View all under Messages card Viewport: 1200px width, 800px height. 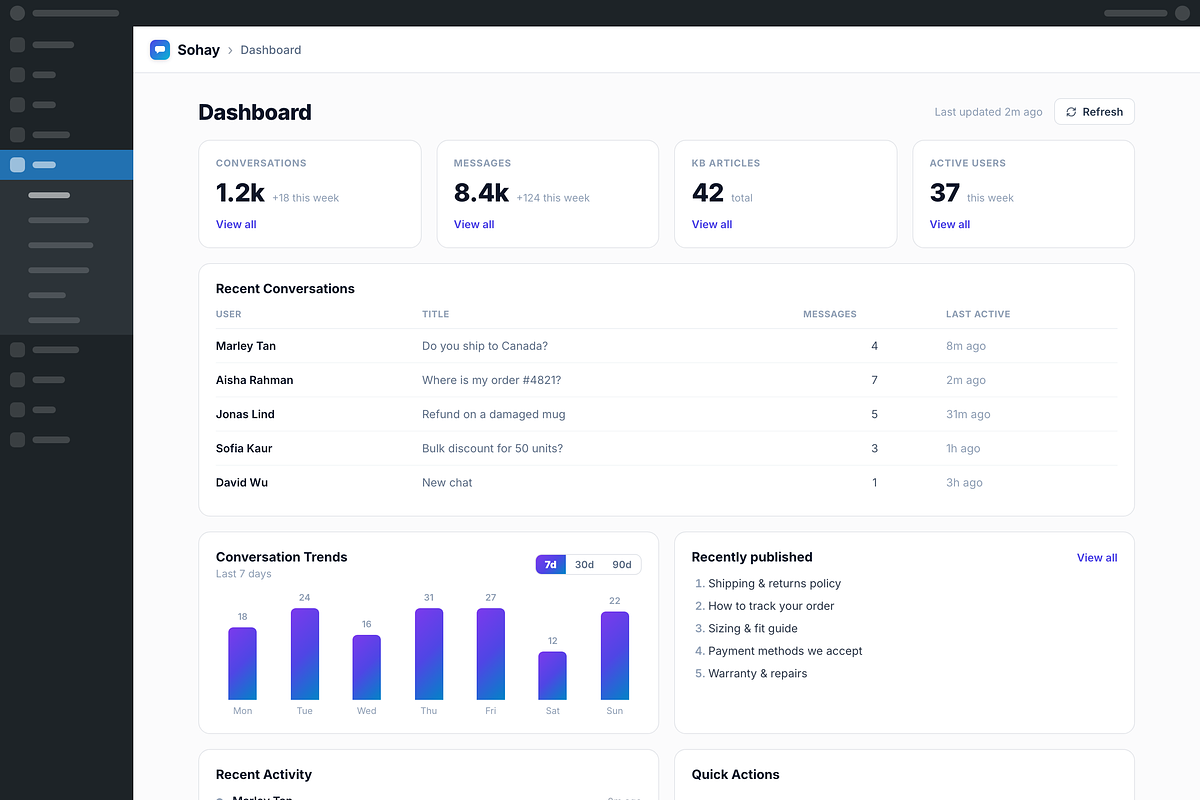[x=474, y=224]
